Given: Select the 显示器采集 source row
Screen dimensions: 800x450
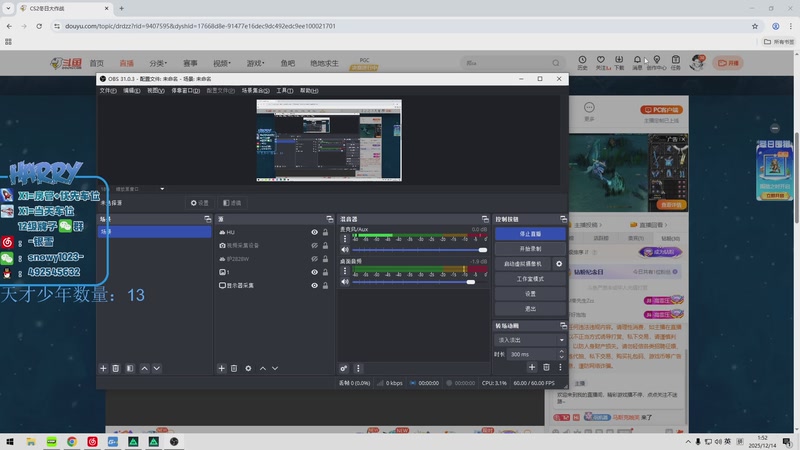Looking at the screenshot, I should click(x=273, y=285).
